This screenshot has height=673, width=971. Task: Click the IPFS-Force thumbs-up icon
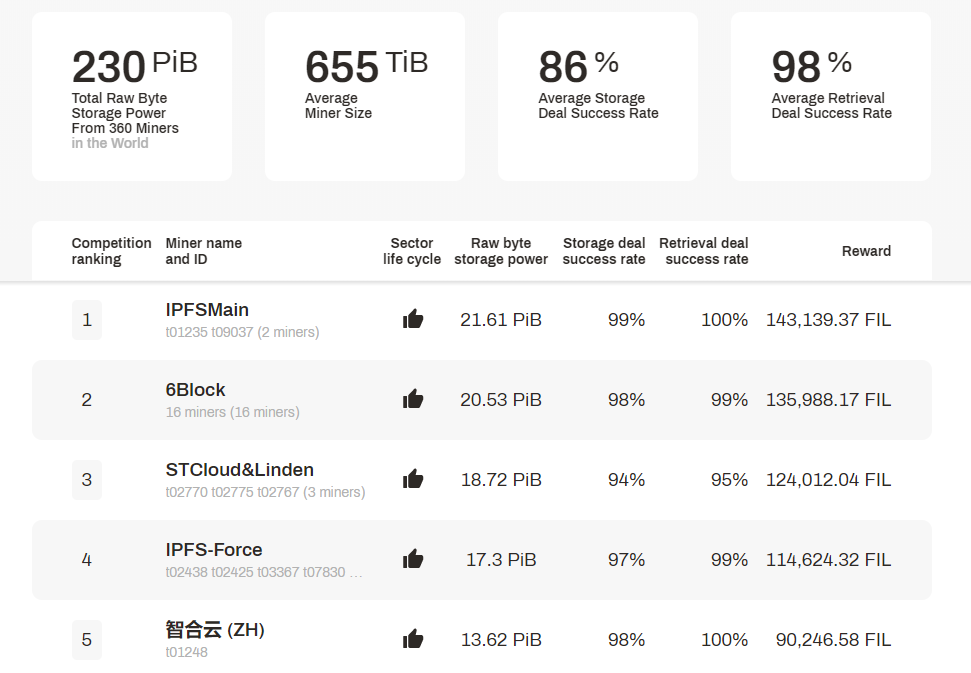(412, 559)
